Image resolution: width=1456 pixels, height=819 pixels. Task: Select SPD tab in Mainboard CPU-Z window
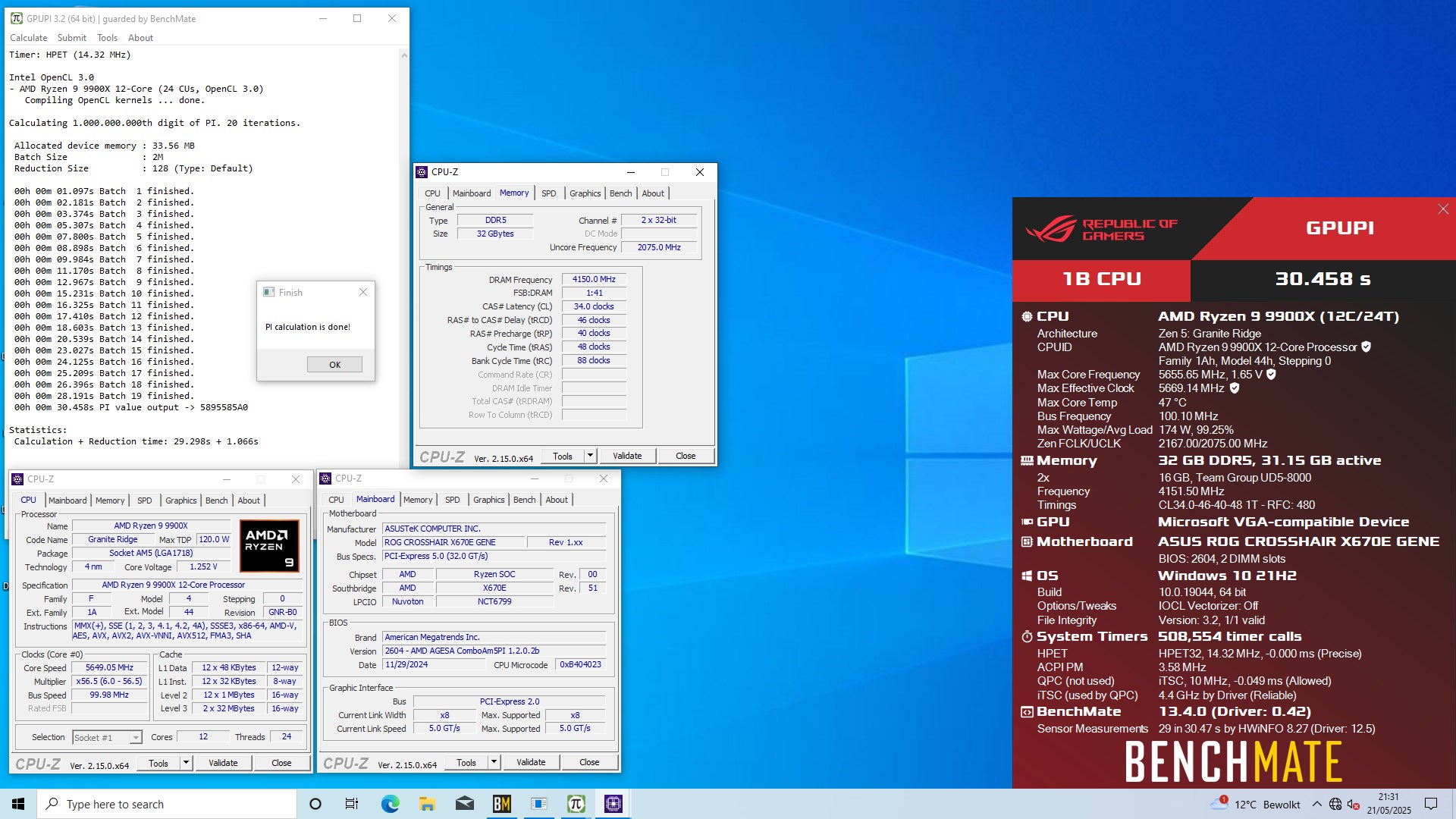[x=452, y=500]
